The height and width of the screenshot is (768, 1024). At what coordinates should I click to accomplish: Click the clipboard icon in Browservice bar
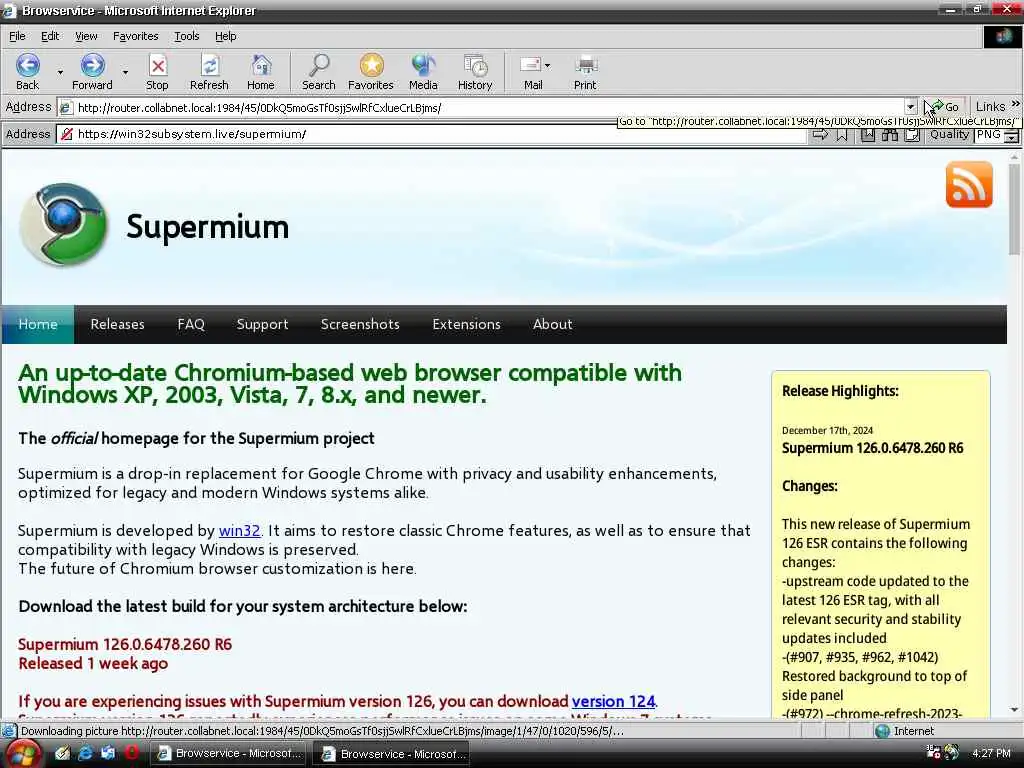tap(912, 135)
